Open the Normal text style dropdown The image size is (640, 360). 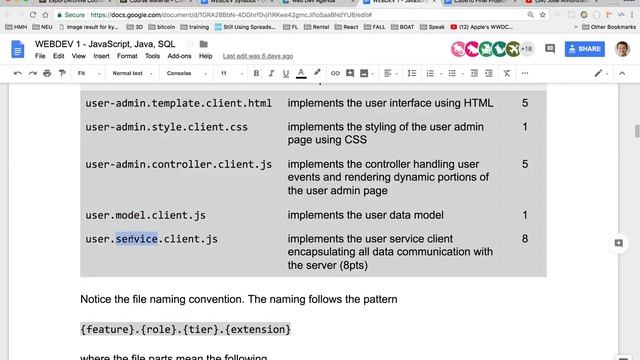point(132,73)
